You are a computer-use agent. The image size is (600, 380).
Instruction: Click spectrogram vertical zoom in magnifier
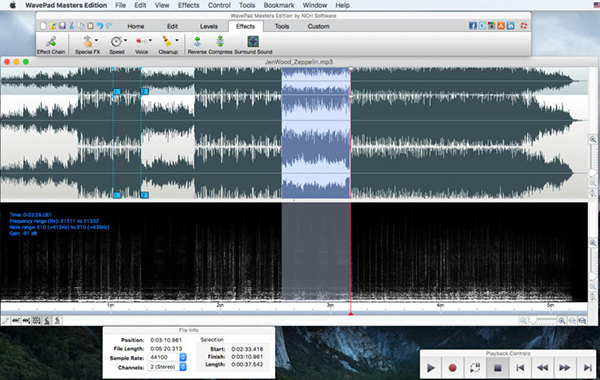[592, 243]
